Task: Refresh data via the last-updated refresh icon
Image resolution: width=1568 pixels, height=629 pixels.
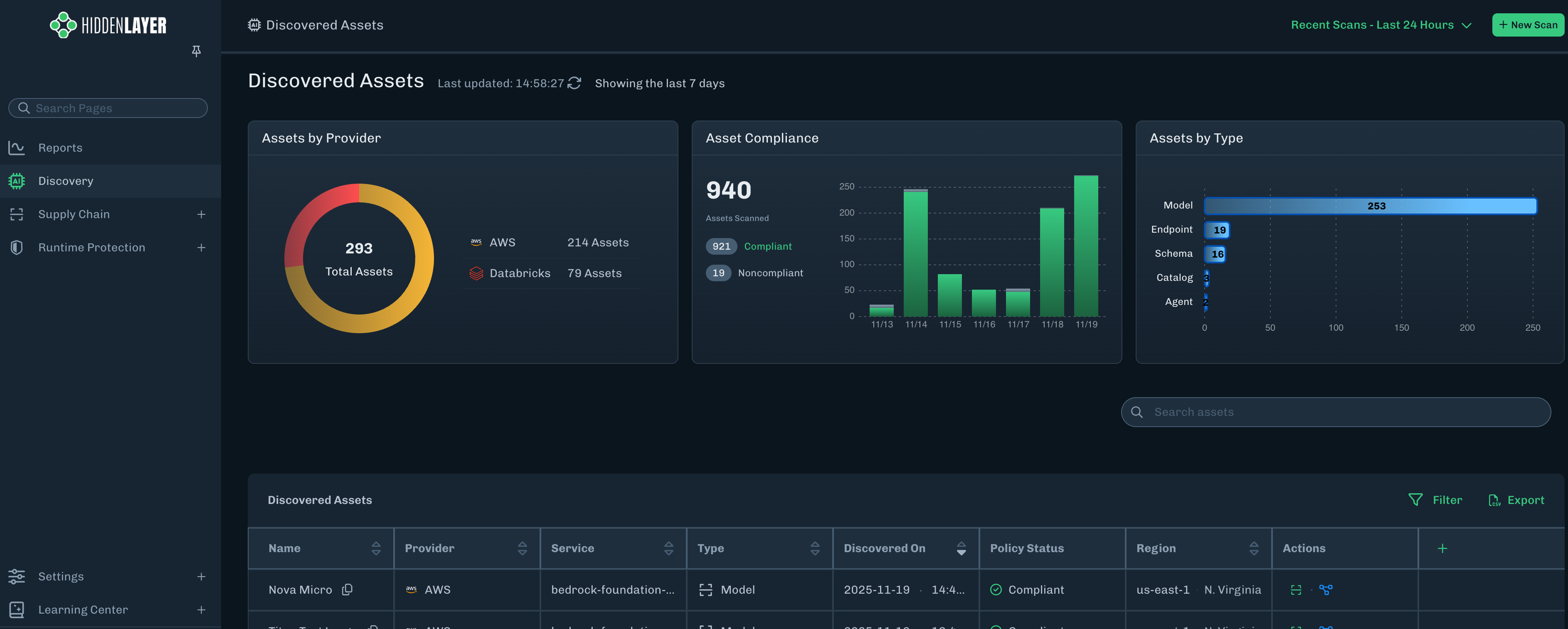Action: [574, 83]
